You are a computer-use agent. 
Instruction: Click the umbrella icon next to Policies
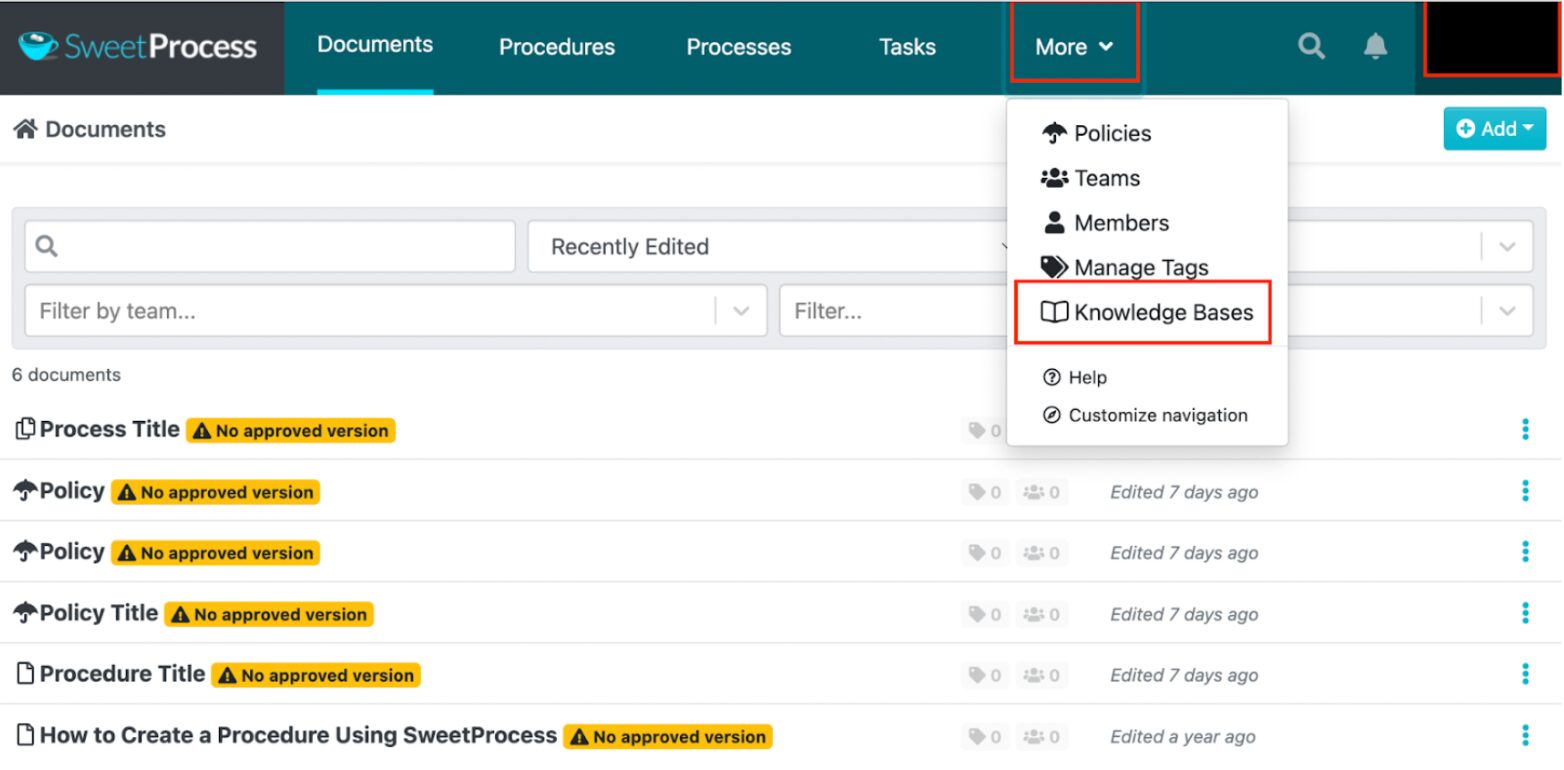[x=1054, y=133]
